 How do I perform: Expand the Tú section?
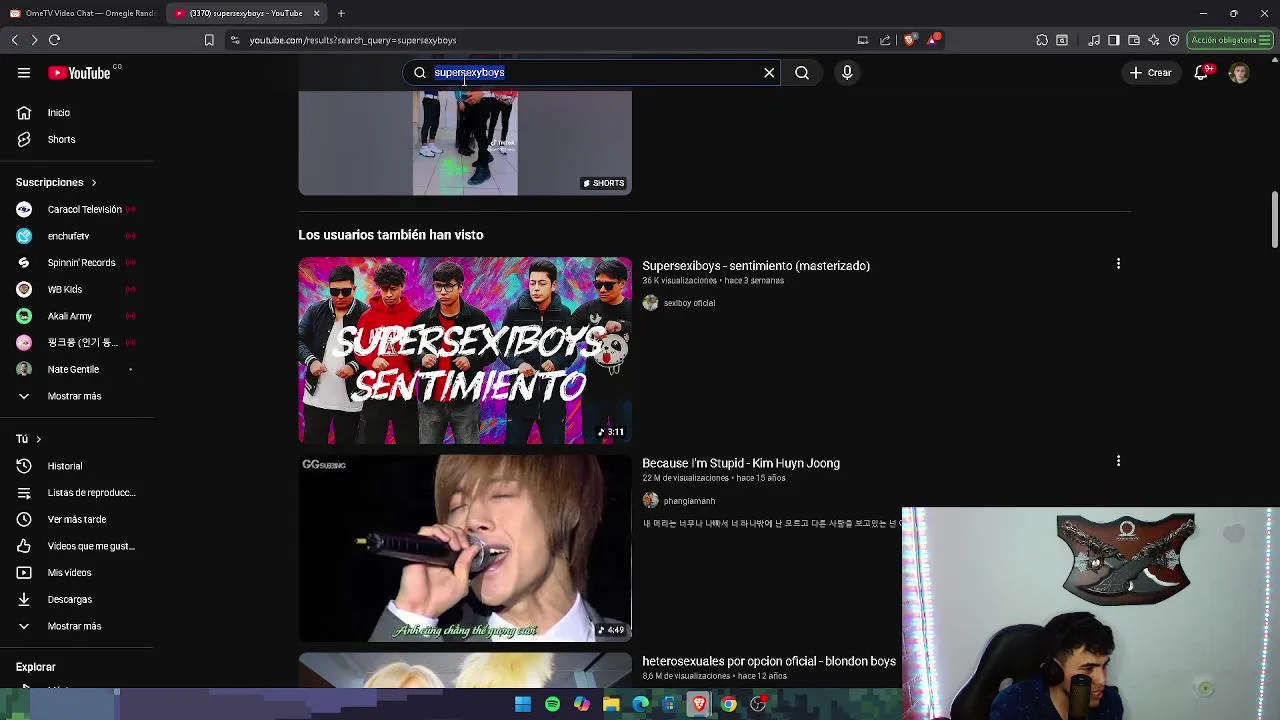tap(28, 439)
